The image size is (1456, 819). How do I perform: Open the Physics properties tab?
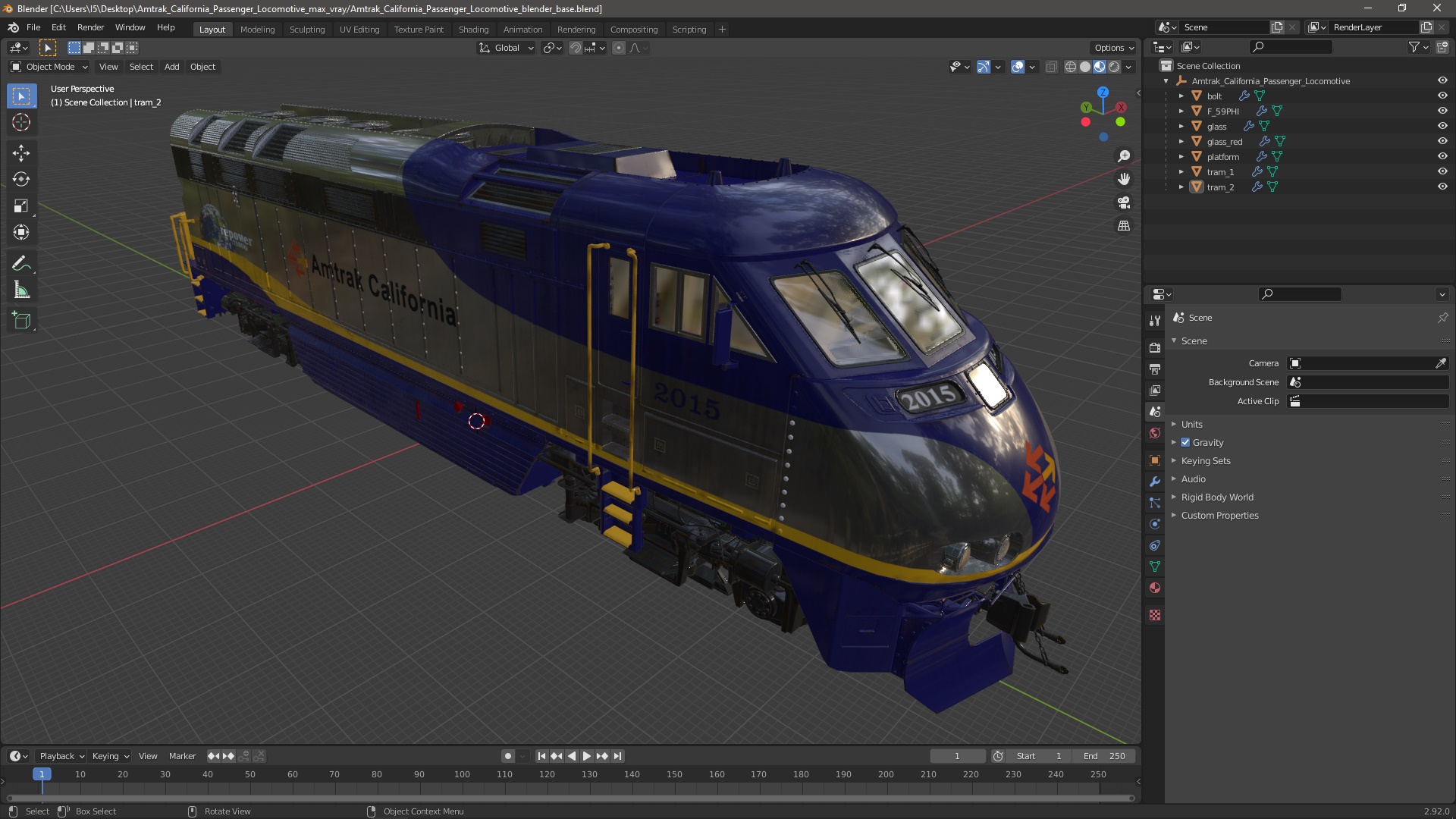(1154, 524)
